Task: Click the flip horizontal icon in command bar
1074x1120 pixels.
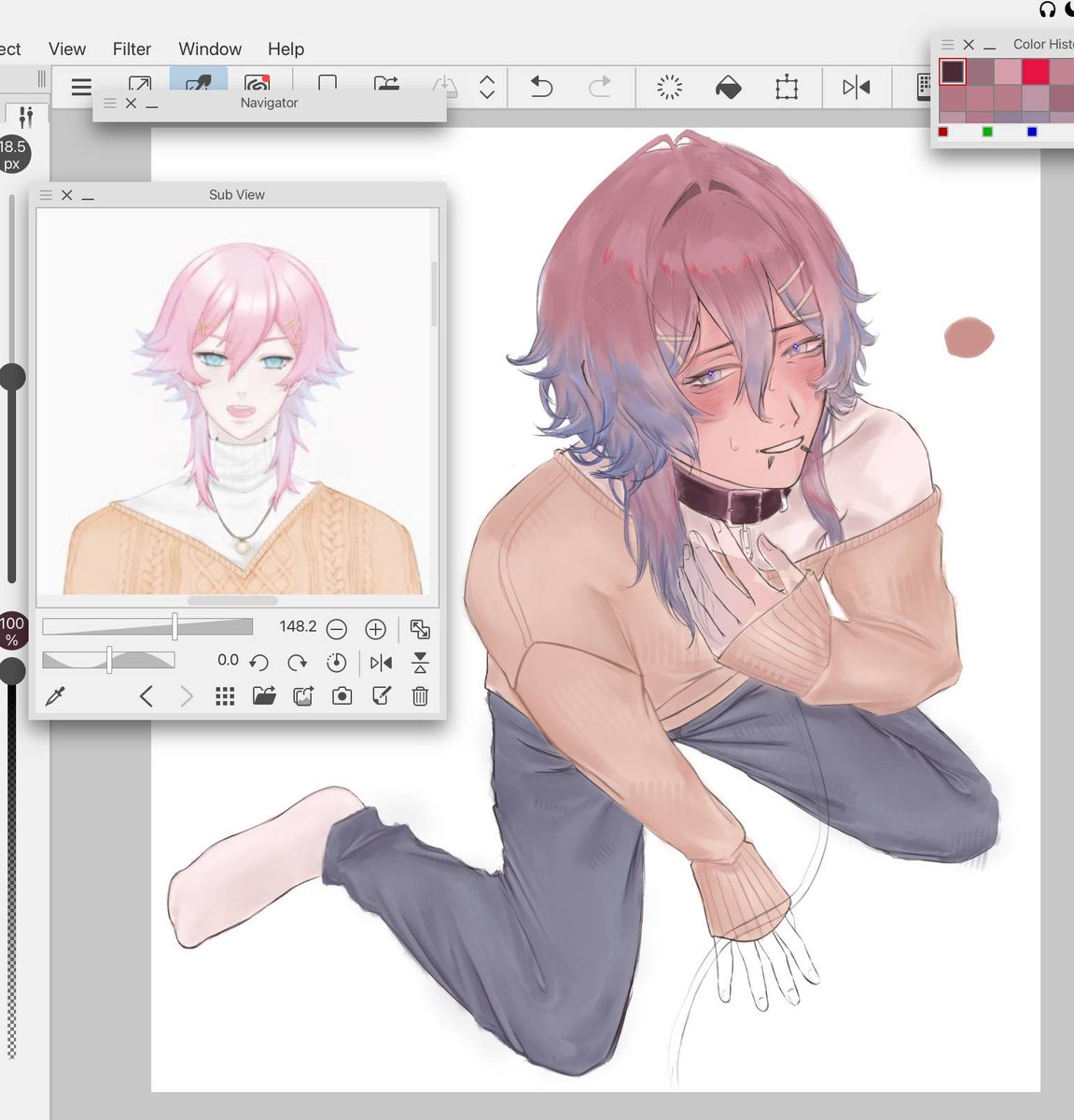Action: point(856,88)
